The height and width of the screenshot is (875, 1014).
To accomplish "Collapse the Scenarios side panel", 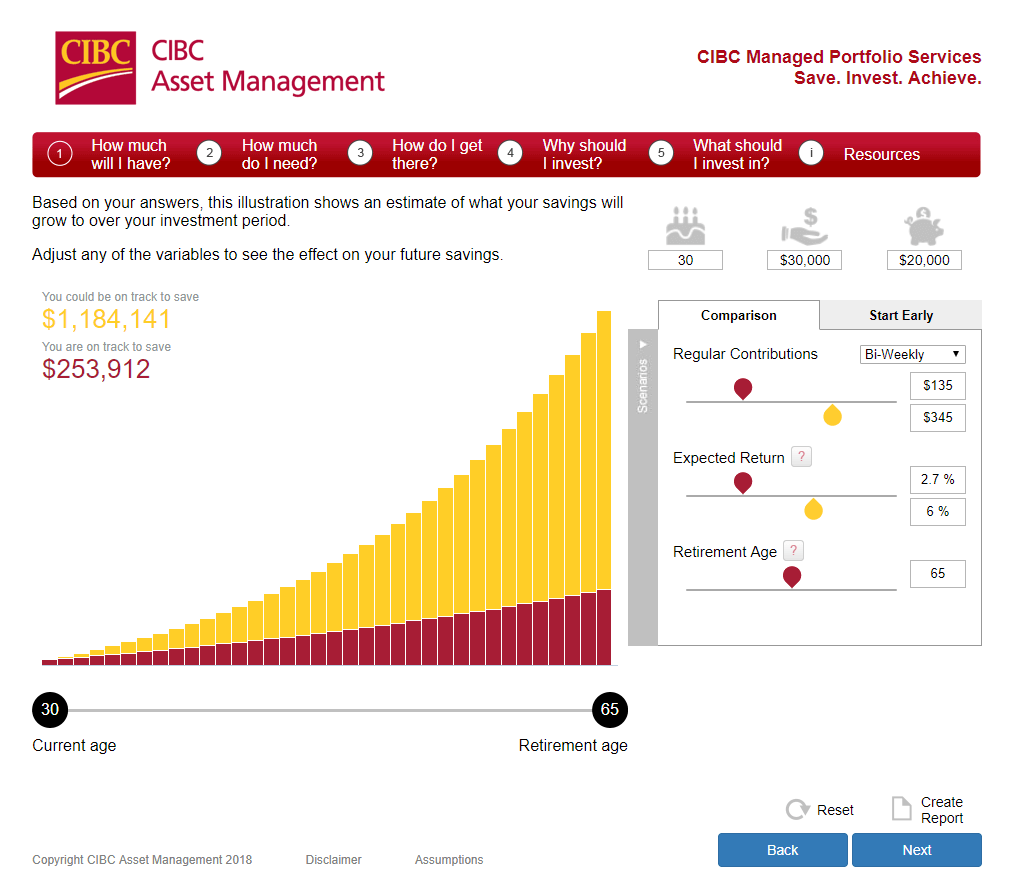I will [x=643, y=486].
